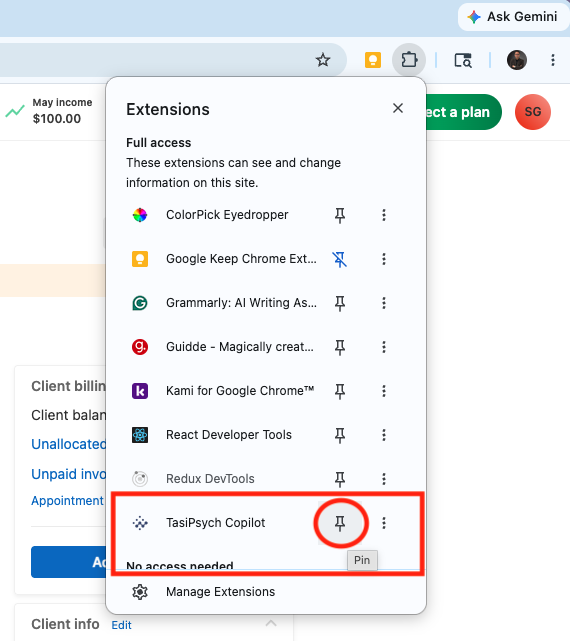
Task: Open more options for Grammarly
Action: (384, 303)
